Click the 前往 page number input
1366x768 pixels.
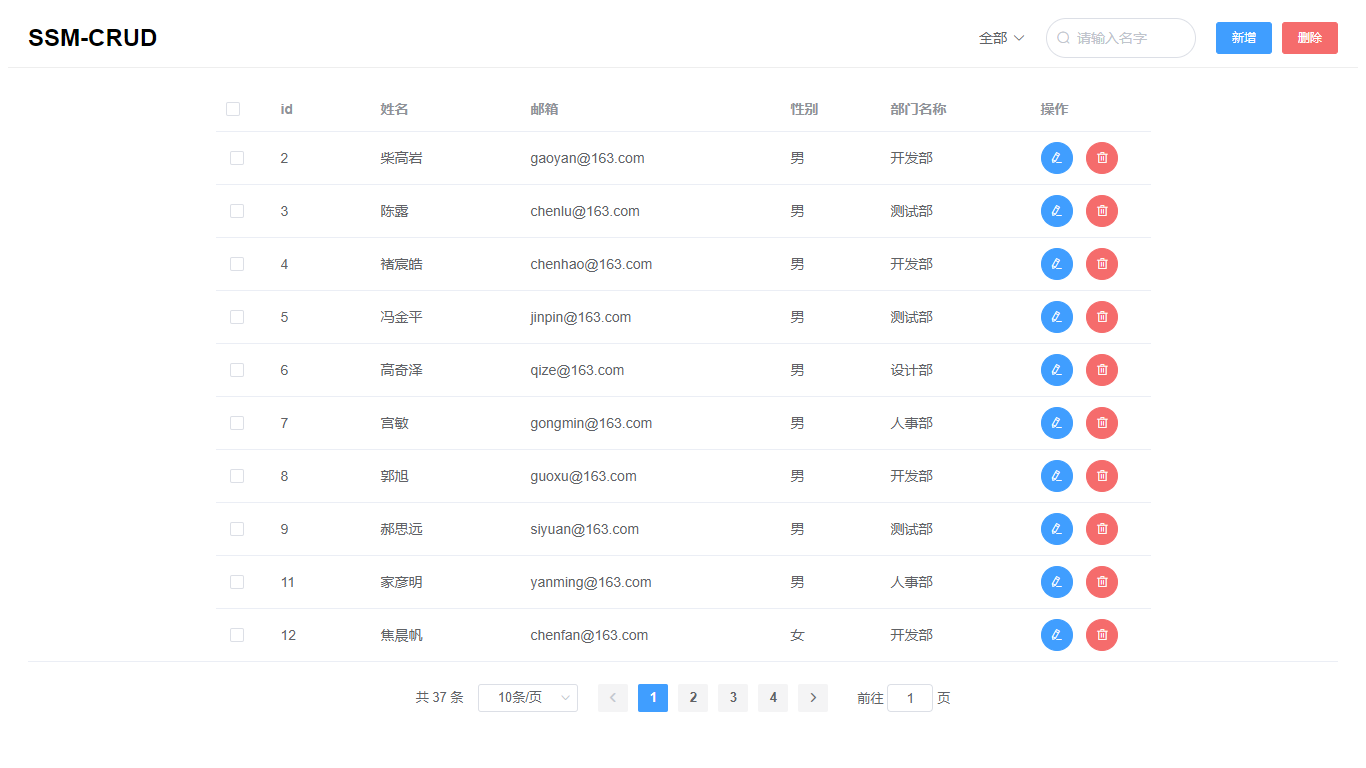coord(910,698)
